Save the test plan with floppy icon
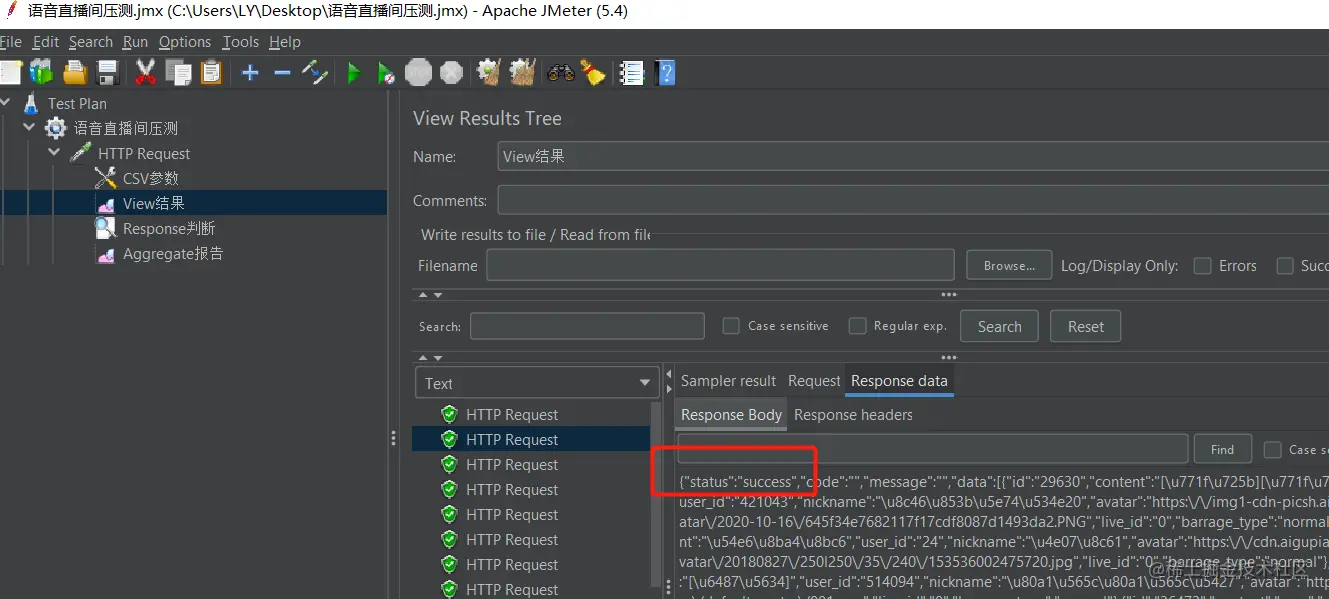The width and height of the screenshot is (1329, 599). click(x=108, y=72)
